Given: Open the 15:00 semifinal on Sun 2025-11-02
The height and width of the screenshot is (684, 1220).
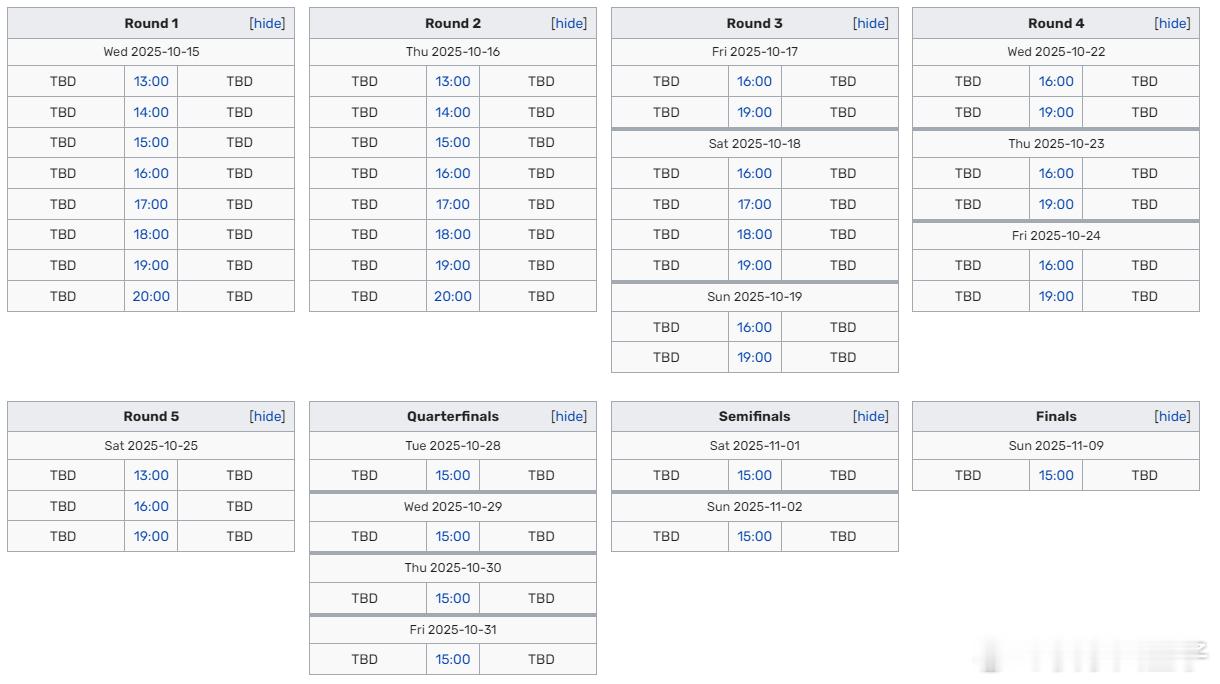Looking at the screenshot, I should click(754, 536).
